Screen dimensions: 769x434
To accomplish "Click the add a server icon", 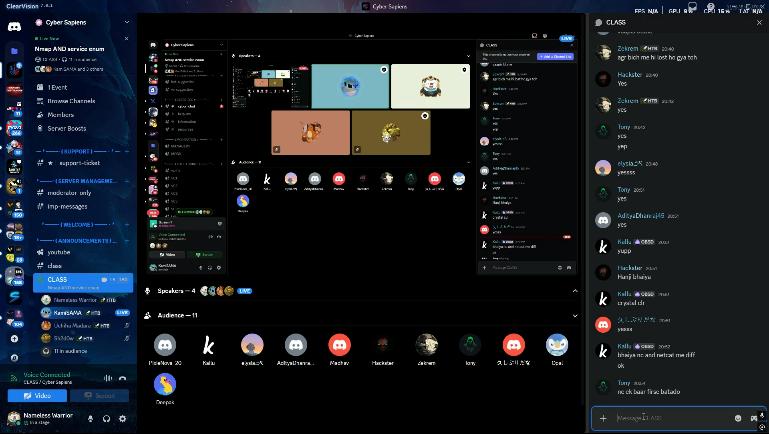I will pyautogui.click(x=15, y=339).
